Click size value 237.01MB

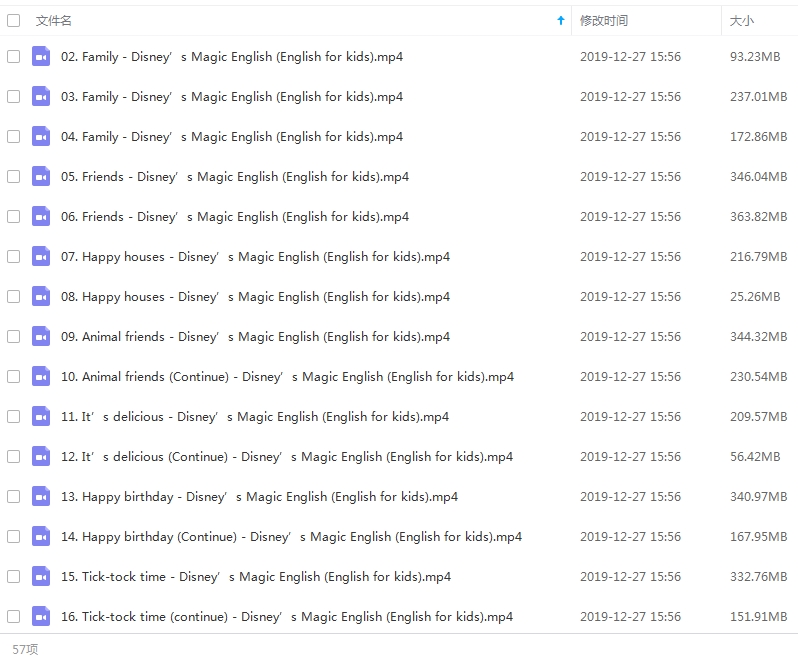click(758, 97)
